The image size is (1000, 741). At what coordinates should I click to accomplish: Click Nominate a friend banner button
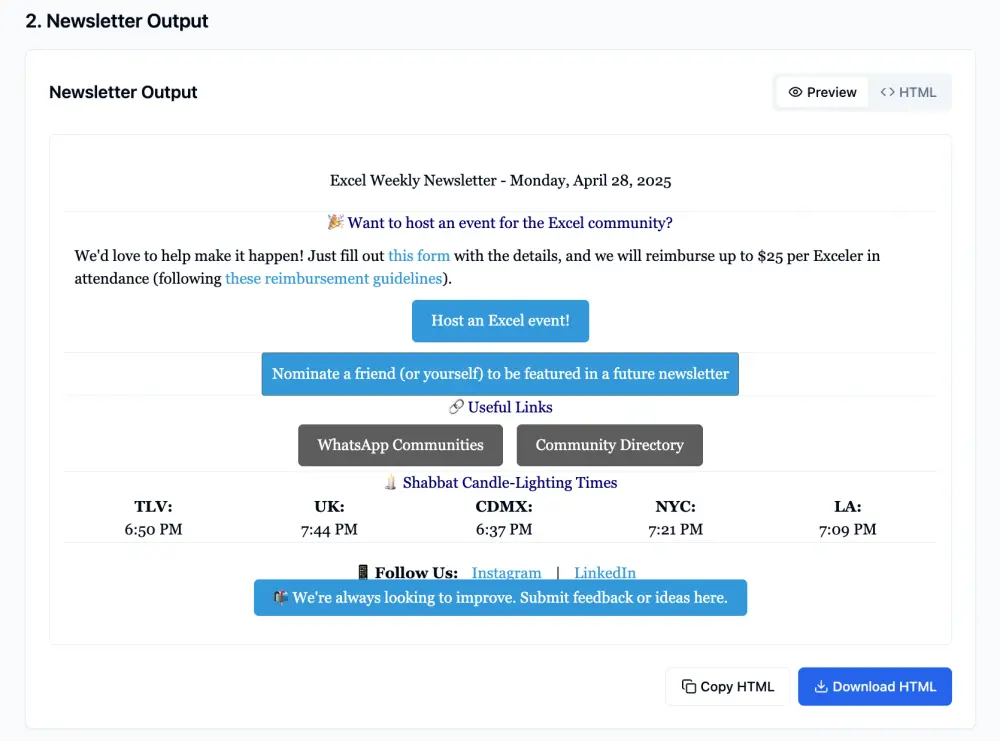tap(500, 374)
